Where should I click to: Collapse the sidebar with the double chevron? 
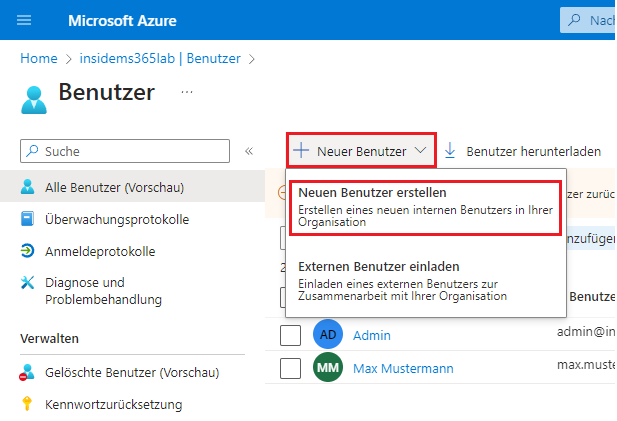tap(249, 151)
